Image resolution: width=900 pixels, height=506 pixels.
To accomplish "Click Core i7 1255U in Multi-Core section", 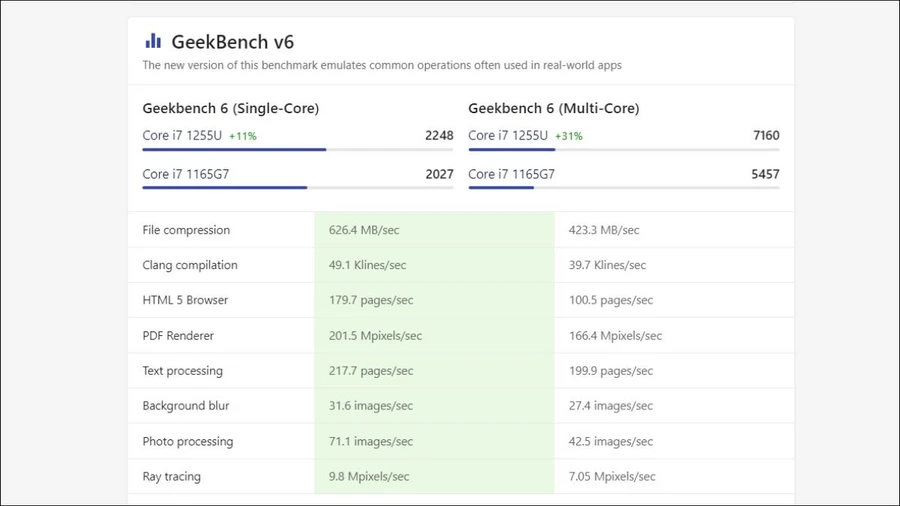I will tap(508, 135).
